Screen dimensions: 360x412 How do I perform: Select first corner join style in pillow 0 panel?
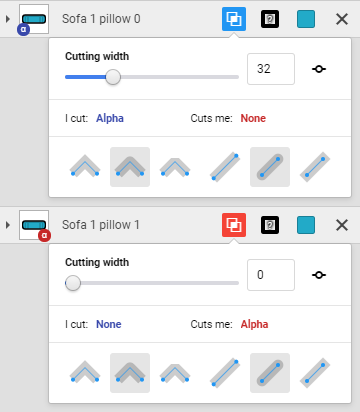pyautogui.click(x=85, y=167)
